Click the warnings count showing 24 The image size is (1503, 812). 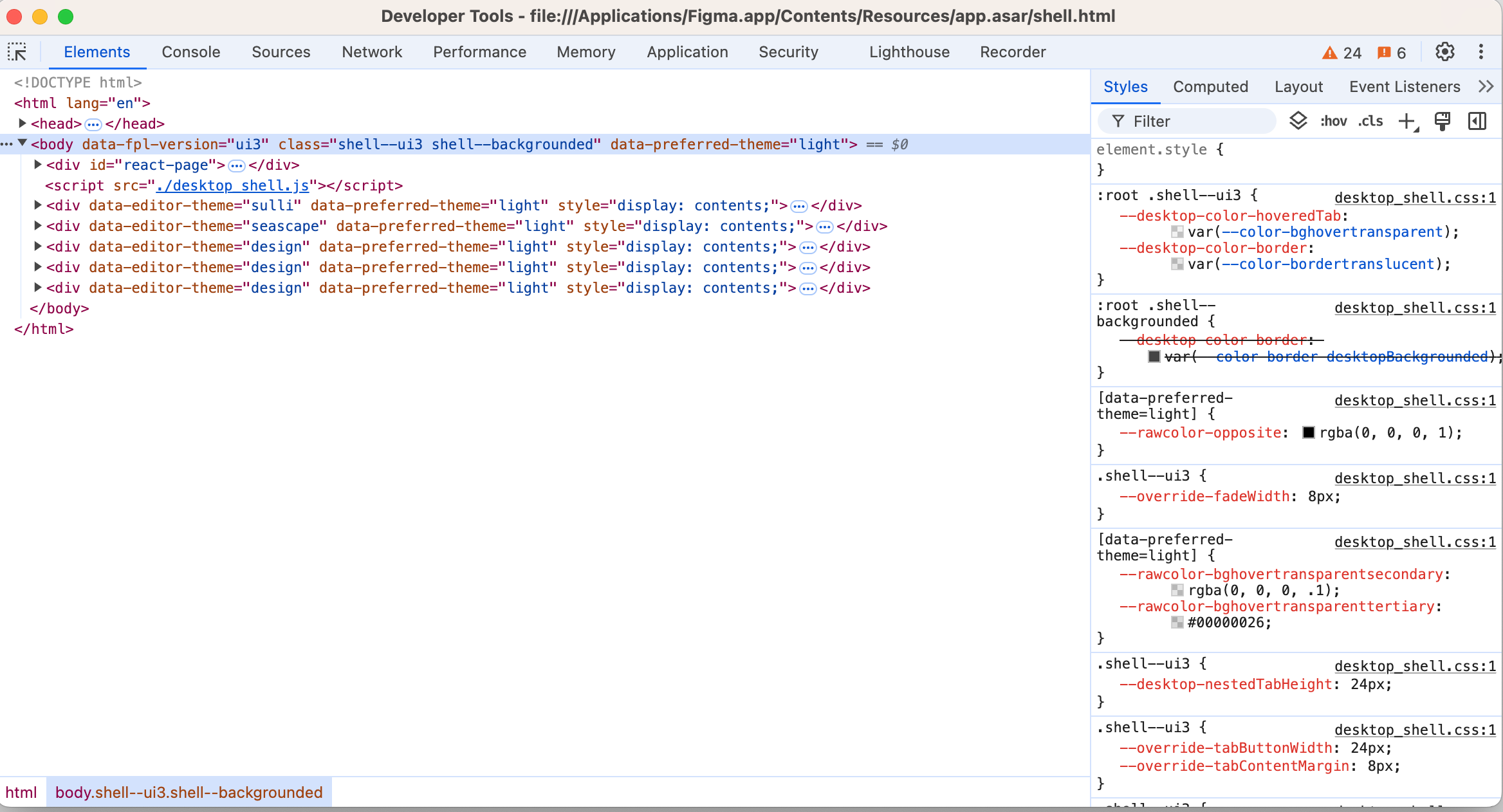click(x=1342, y=53)
